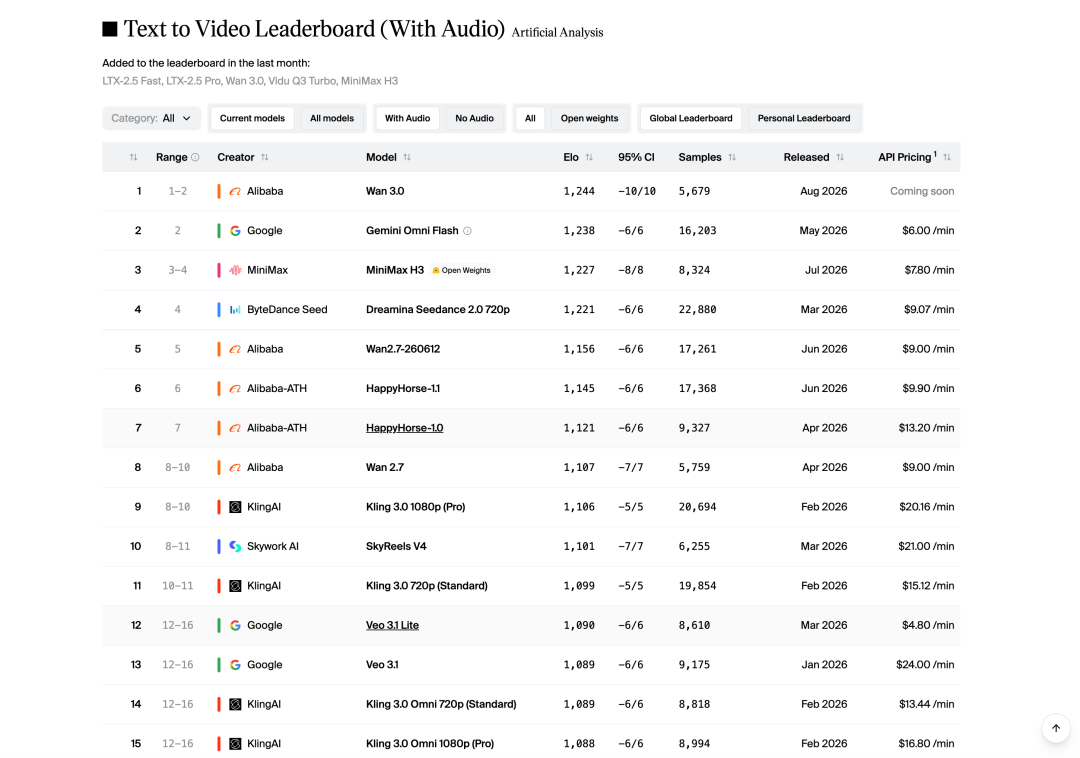Sort by Released date
This screenshot has height=758, width=1080.
(x=840, y=158)
